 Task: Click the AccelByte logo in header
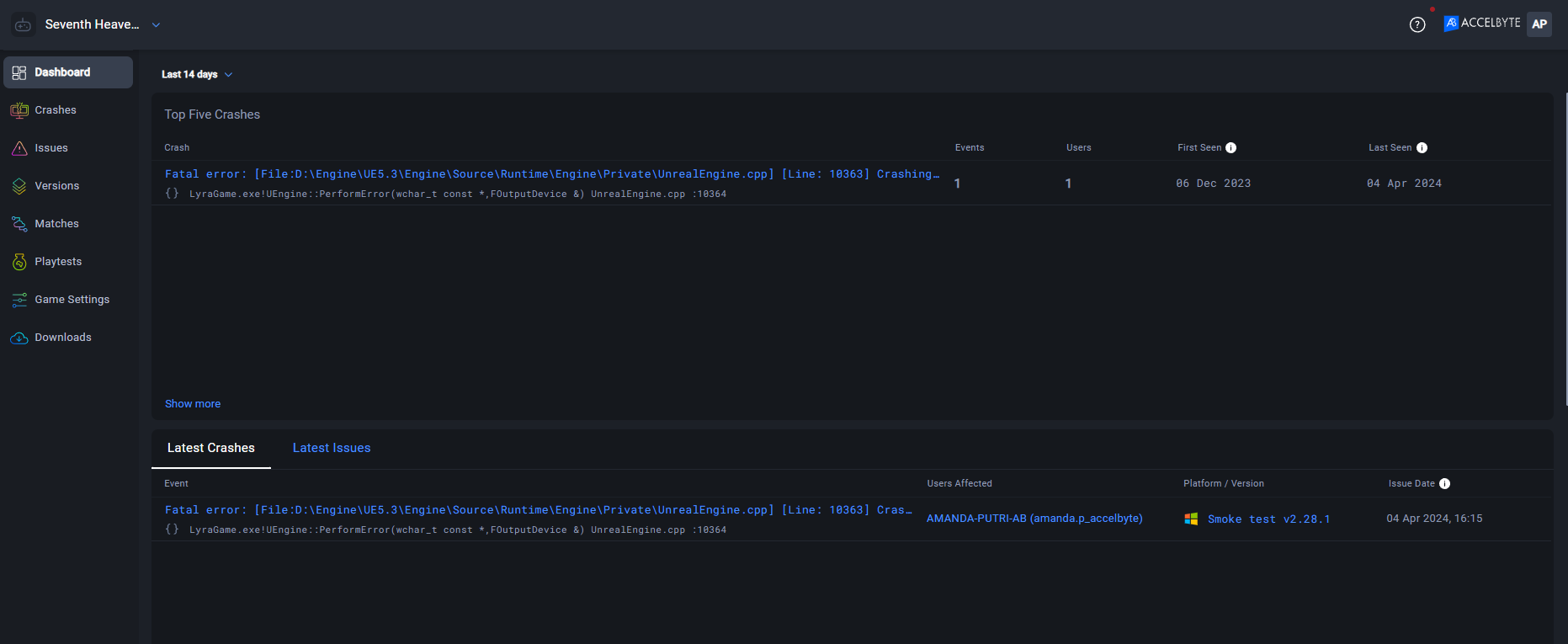(1482, 23)
